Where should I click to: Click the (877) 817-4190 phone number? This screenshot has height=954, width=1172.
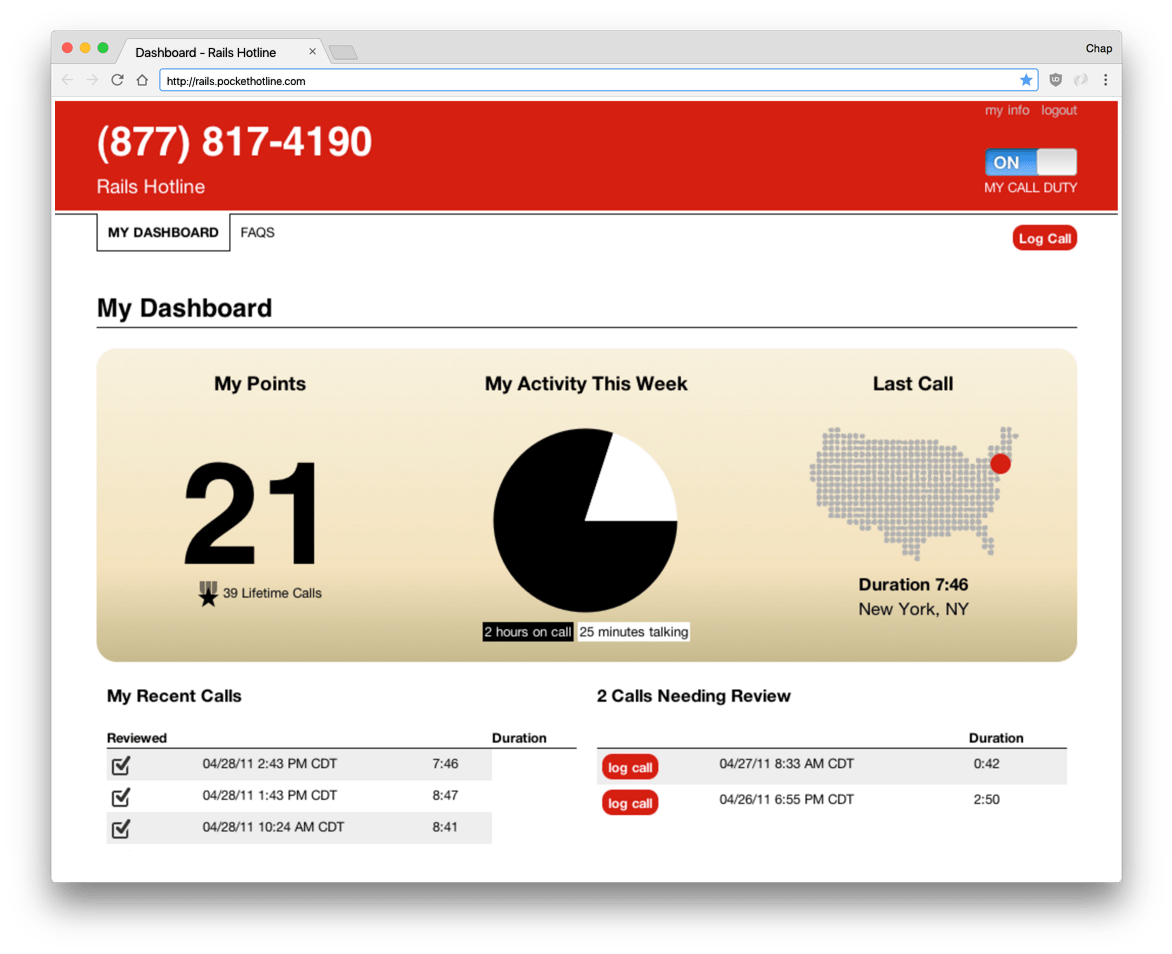pos(234,141)
